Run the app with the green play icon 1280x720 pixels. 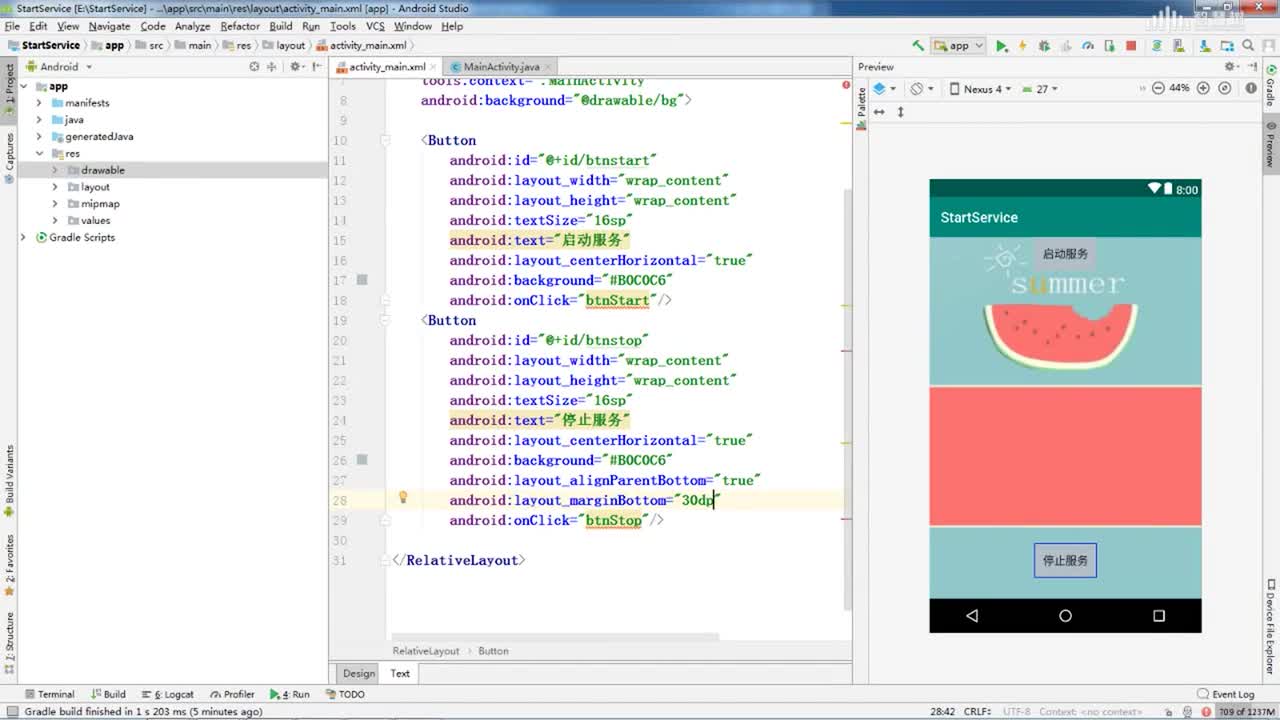click(1001, 45)
